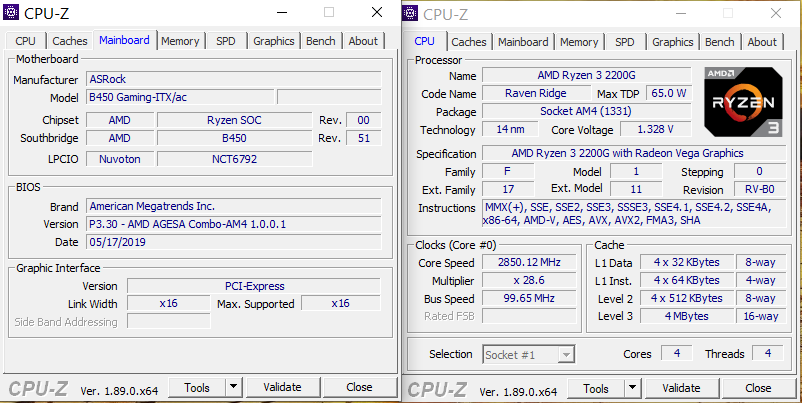Minimize the right CPU-Z window
Screen dimensions: 802x403
tap(680, 14)
